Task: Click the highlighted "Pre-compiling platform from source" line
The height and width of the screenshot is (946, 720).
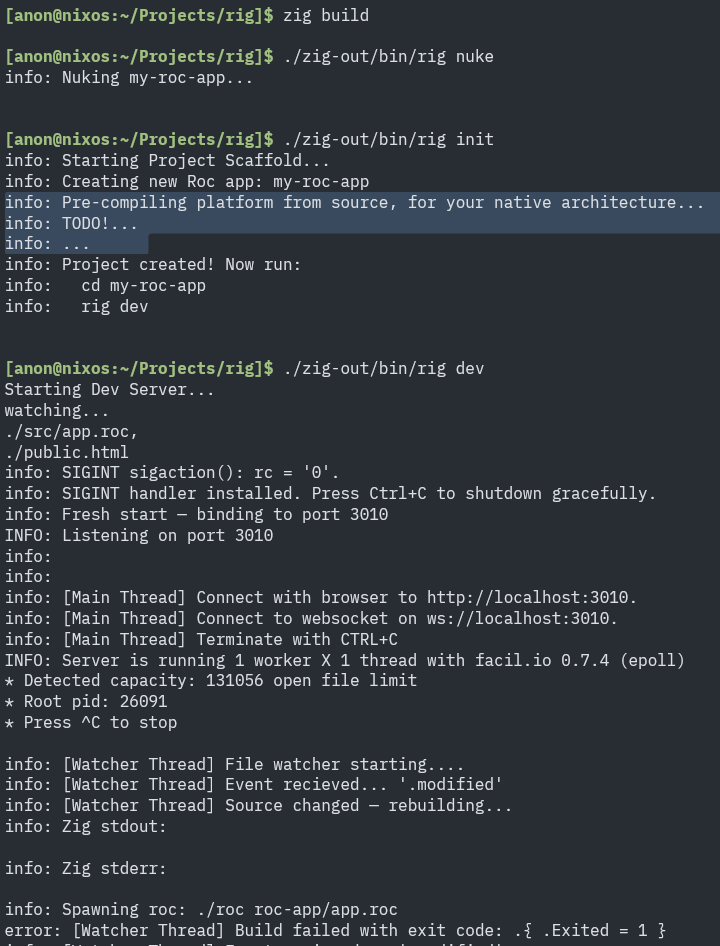Action: tap(355, 203)
